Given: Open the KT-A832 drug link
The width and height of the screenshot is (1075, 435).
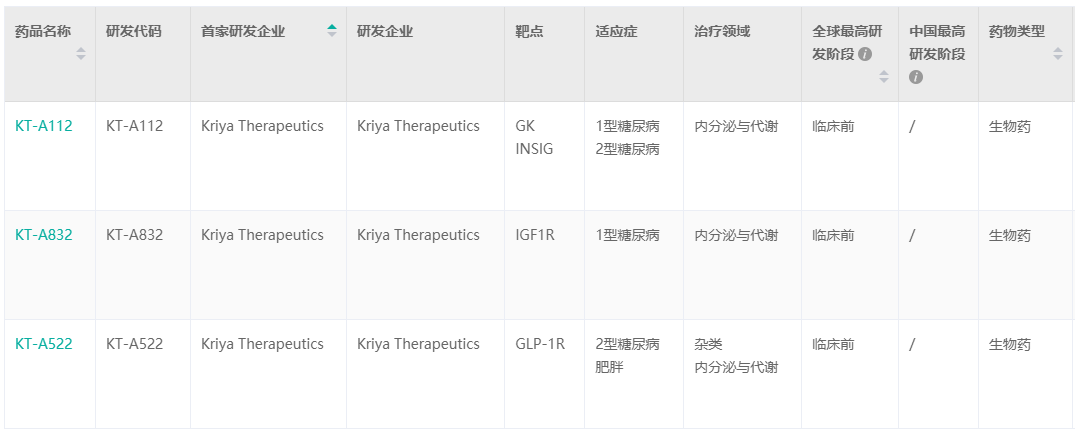Looking at the screenshot, I should tap(44, 235).
